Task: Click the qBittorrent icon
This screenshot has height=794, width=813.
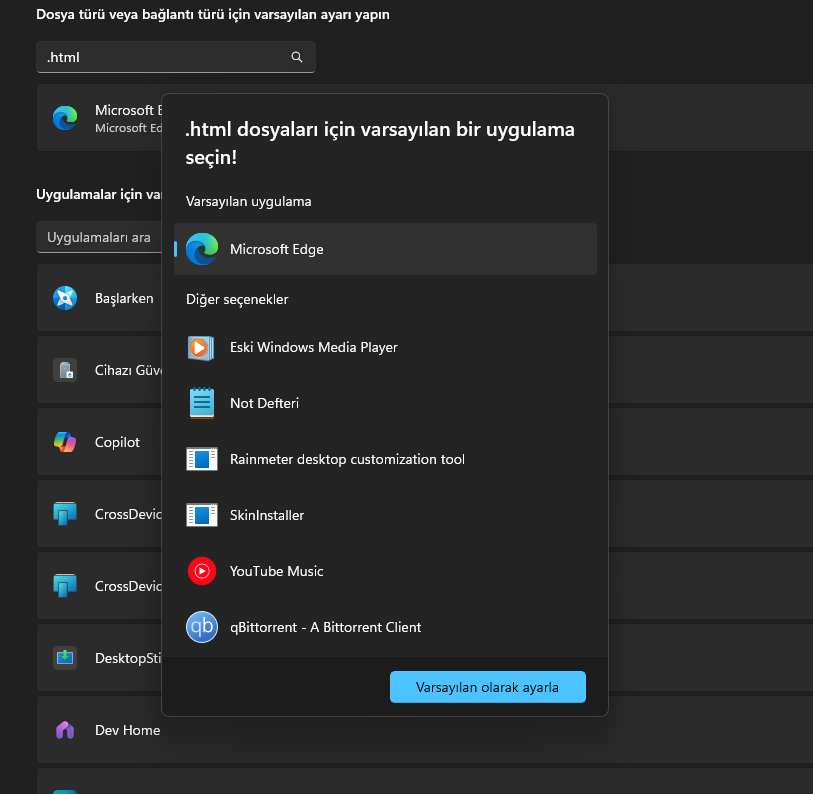Action: (202, 627)
